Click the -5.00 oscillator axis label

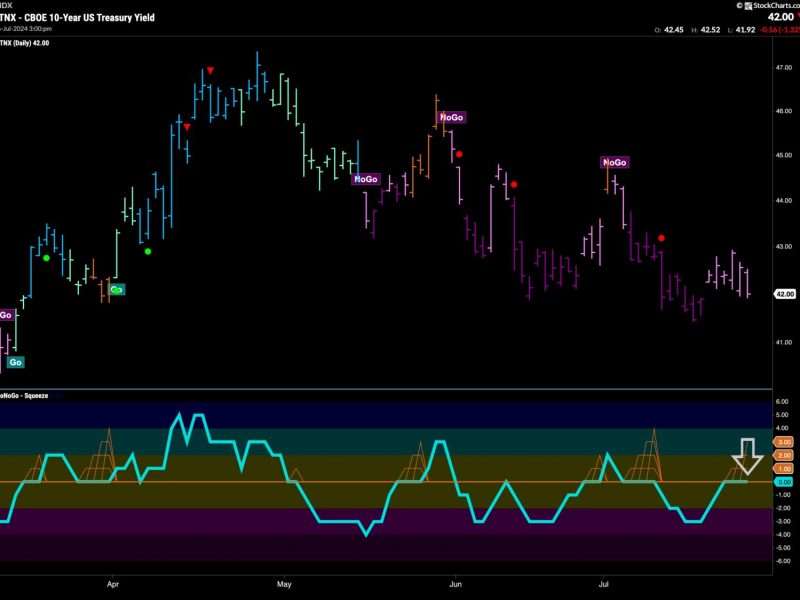coord(782,548)
